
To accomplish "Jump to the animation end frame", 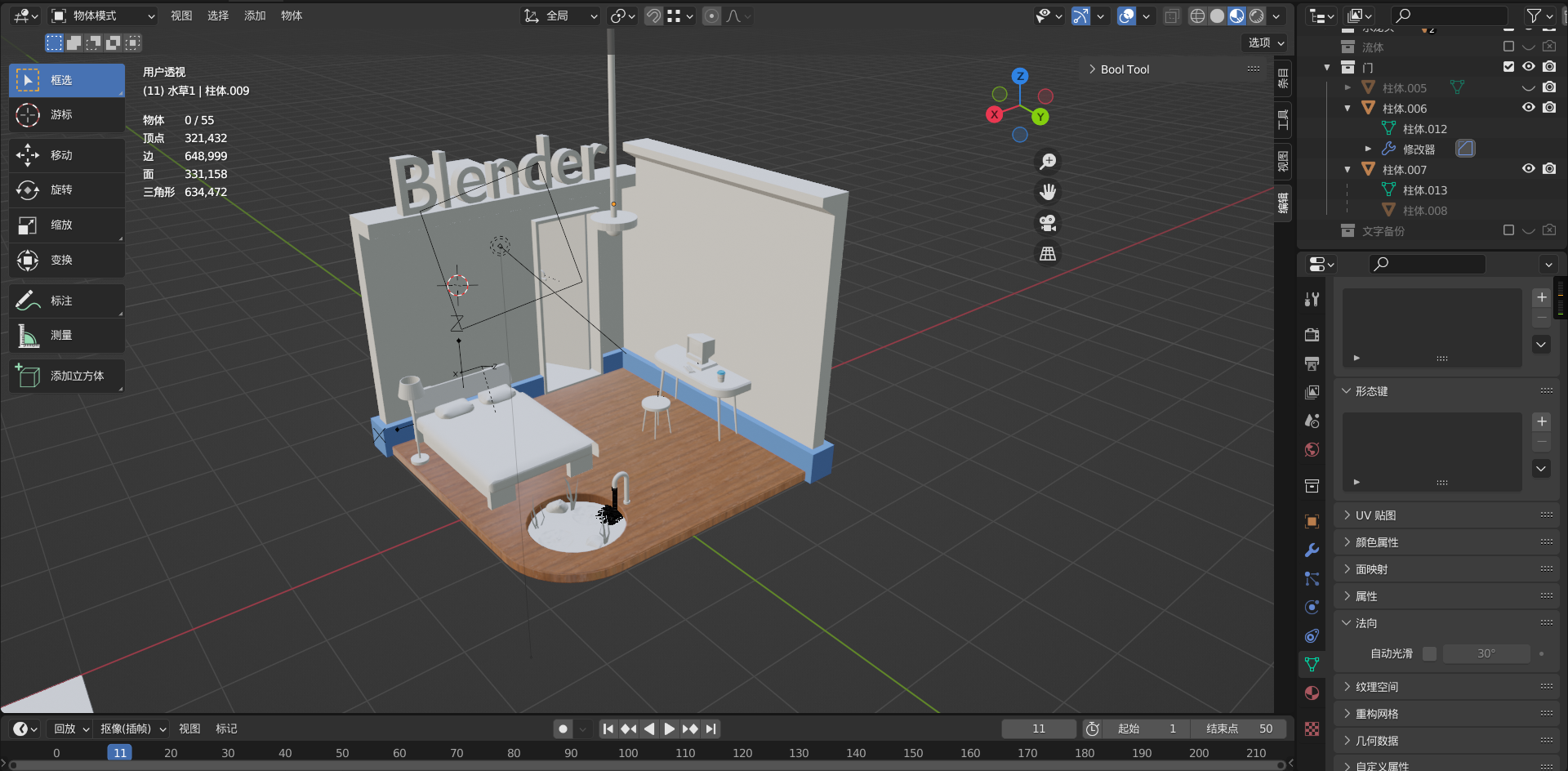I will pos(711,729).
